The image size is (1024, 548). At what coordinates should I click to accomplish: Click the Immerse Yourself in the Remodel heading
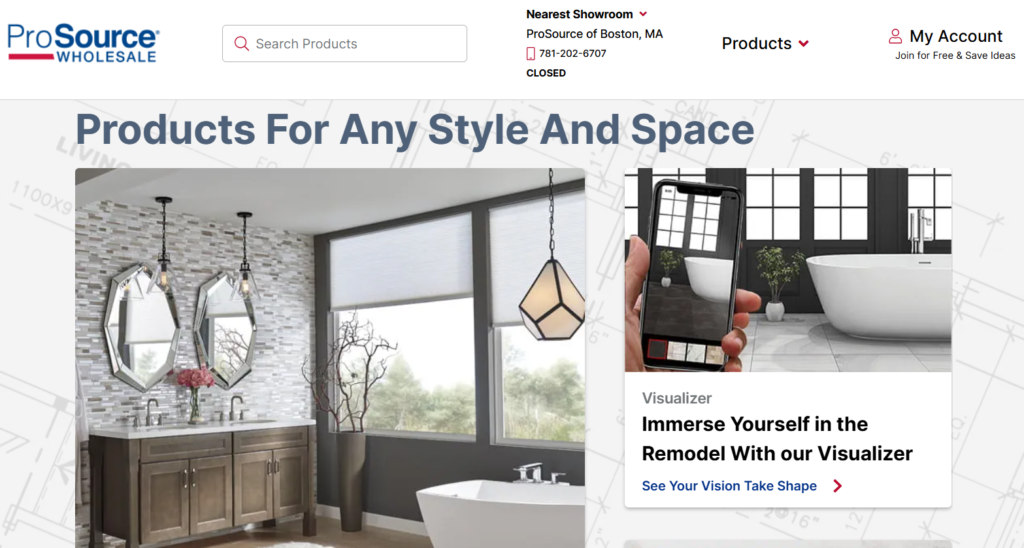click(x=777, y=438)
